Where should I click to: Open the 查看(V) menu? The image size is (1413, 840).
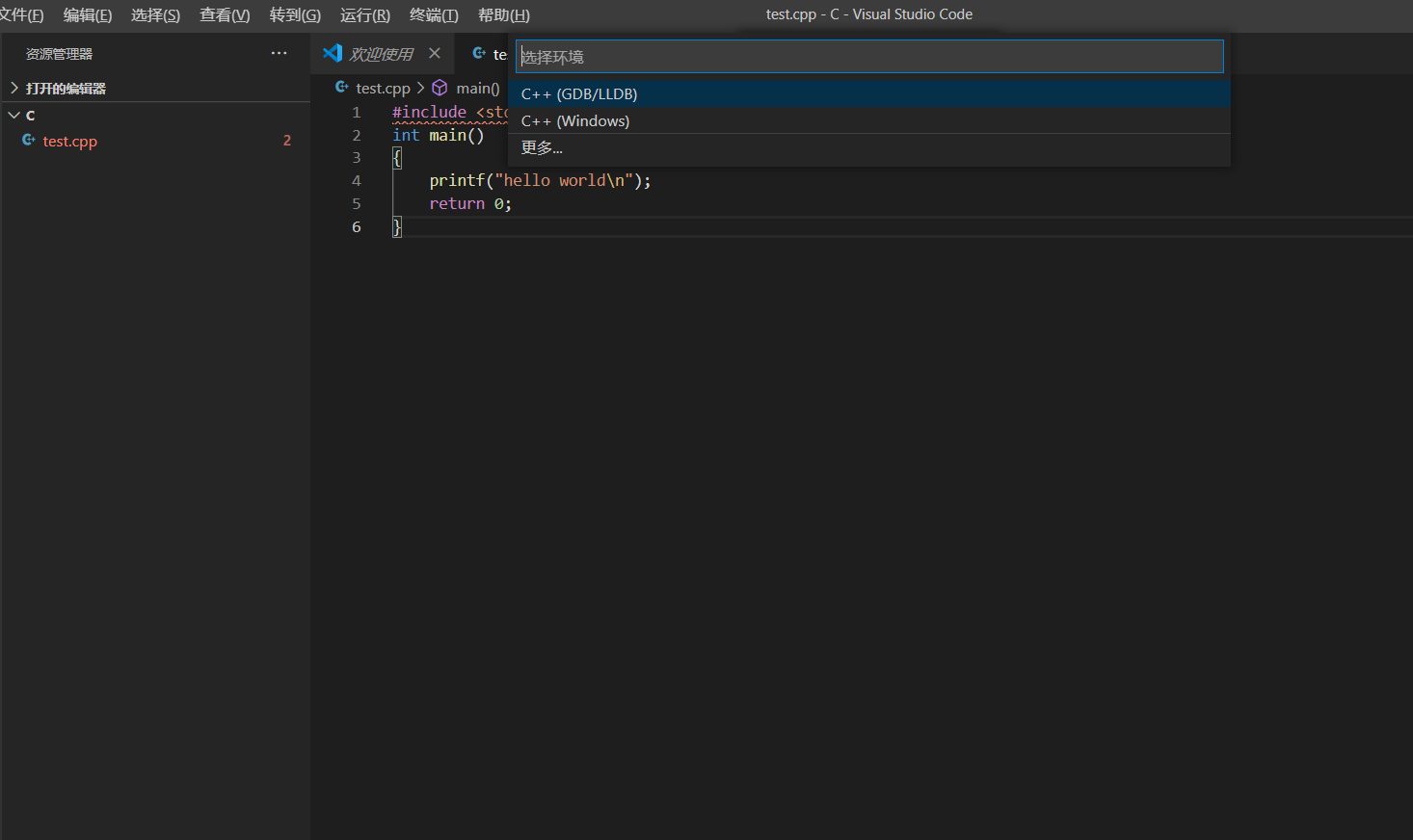[225, 15]
